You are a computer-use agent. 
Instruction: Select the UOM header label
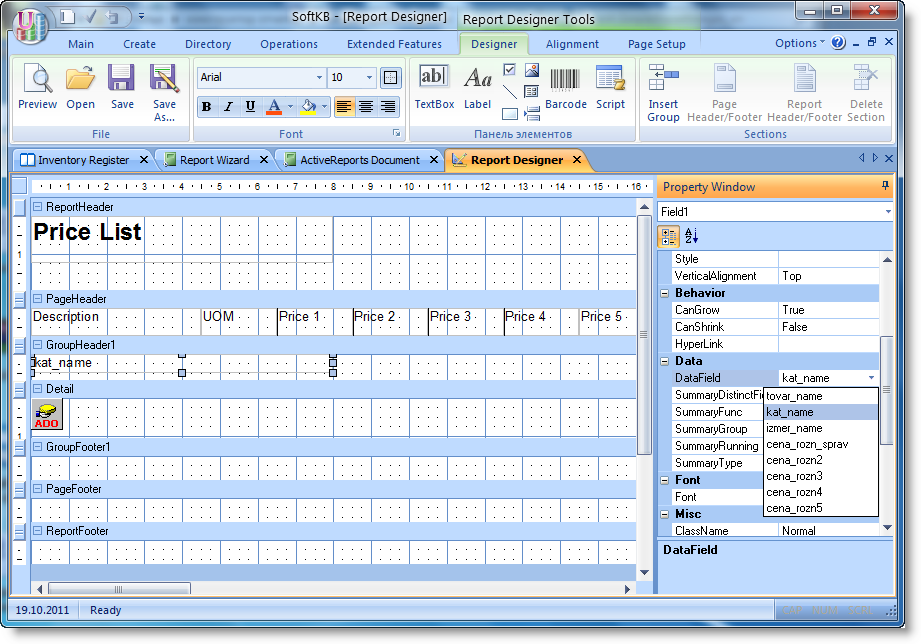[219, 316]
